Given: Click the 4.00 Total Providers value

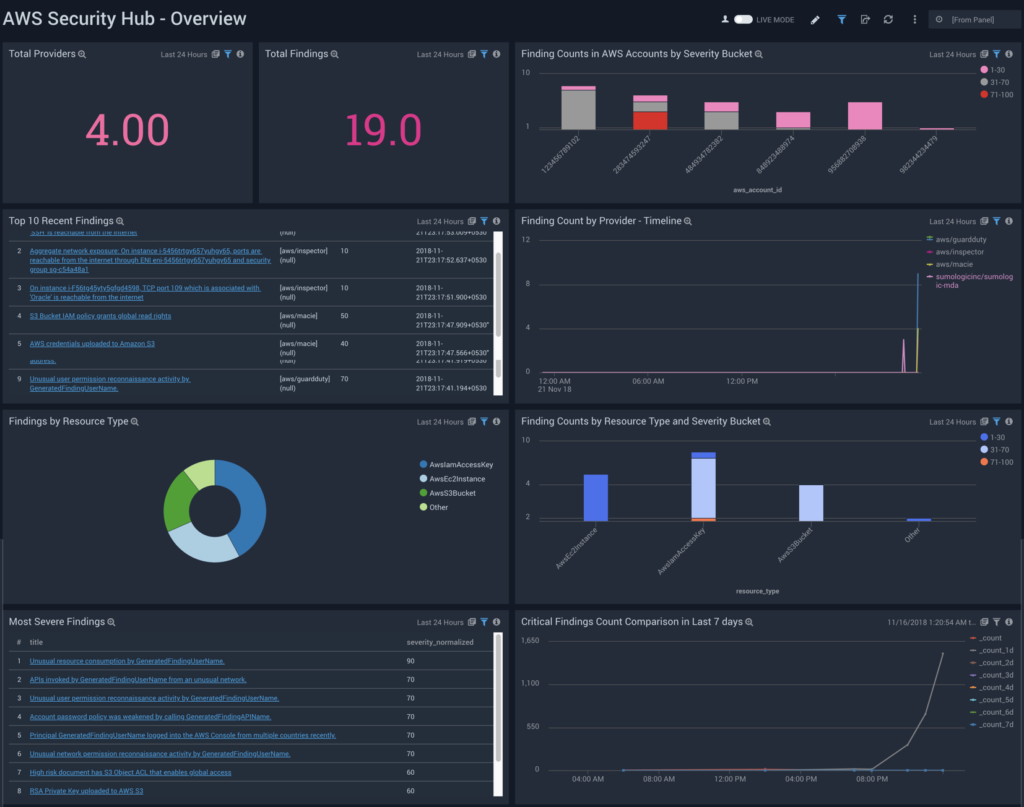Looking at the screenshot, I should pyautogui.click(x=127, y=130).
